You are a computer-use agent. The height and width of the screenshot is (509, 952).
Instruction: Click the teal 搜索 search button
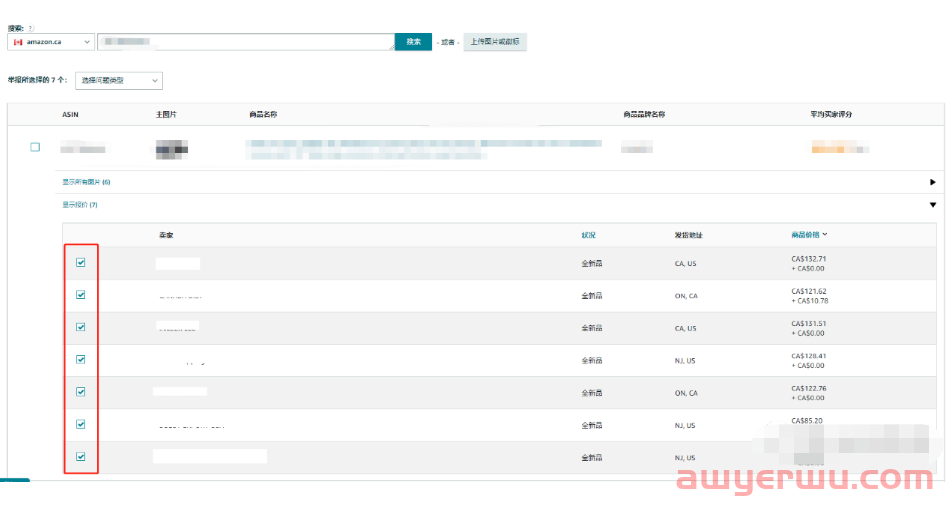pyautogui.click(x=413, y=42)
